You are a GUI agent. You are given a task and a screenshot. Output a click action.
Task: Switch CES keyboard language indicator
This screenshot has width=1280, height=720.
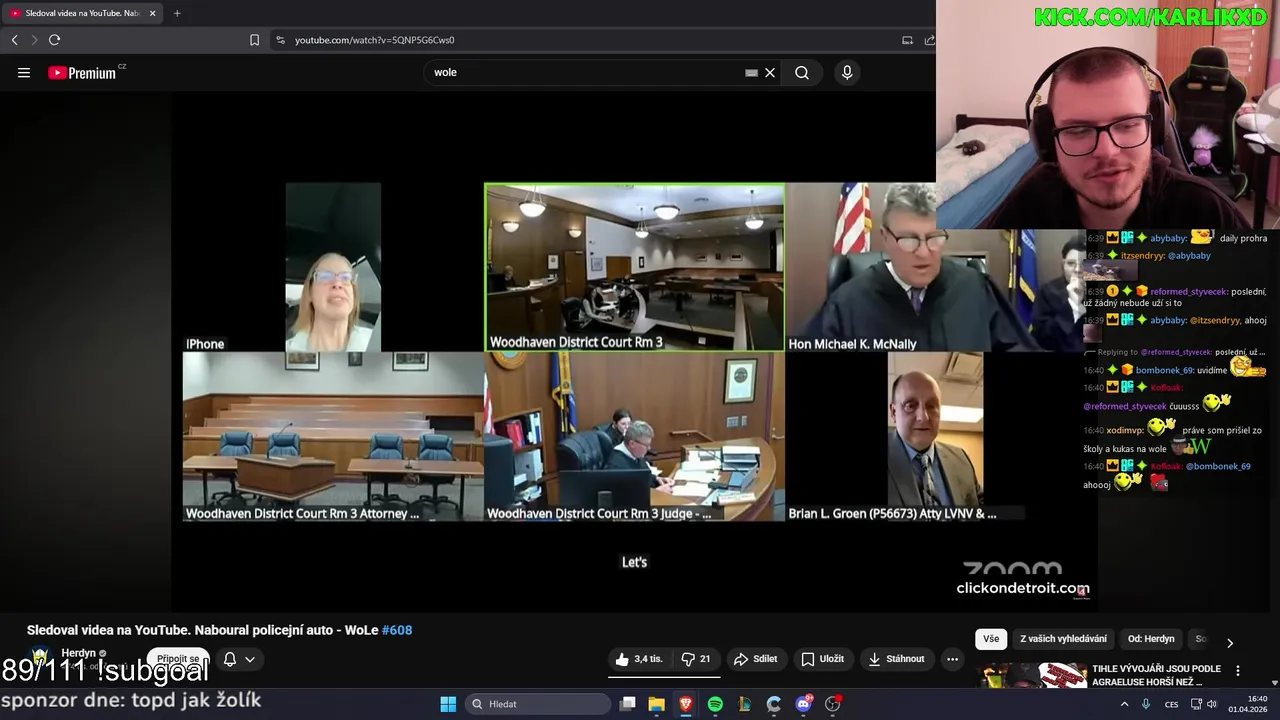pyautogui.click(x=1171, y=704)
